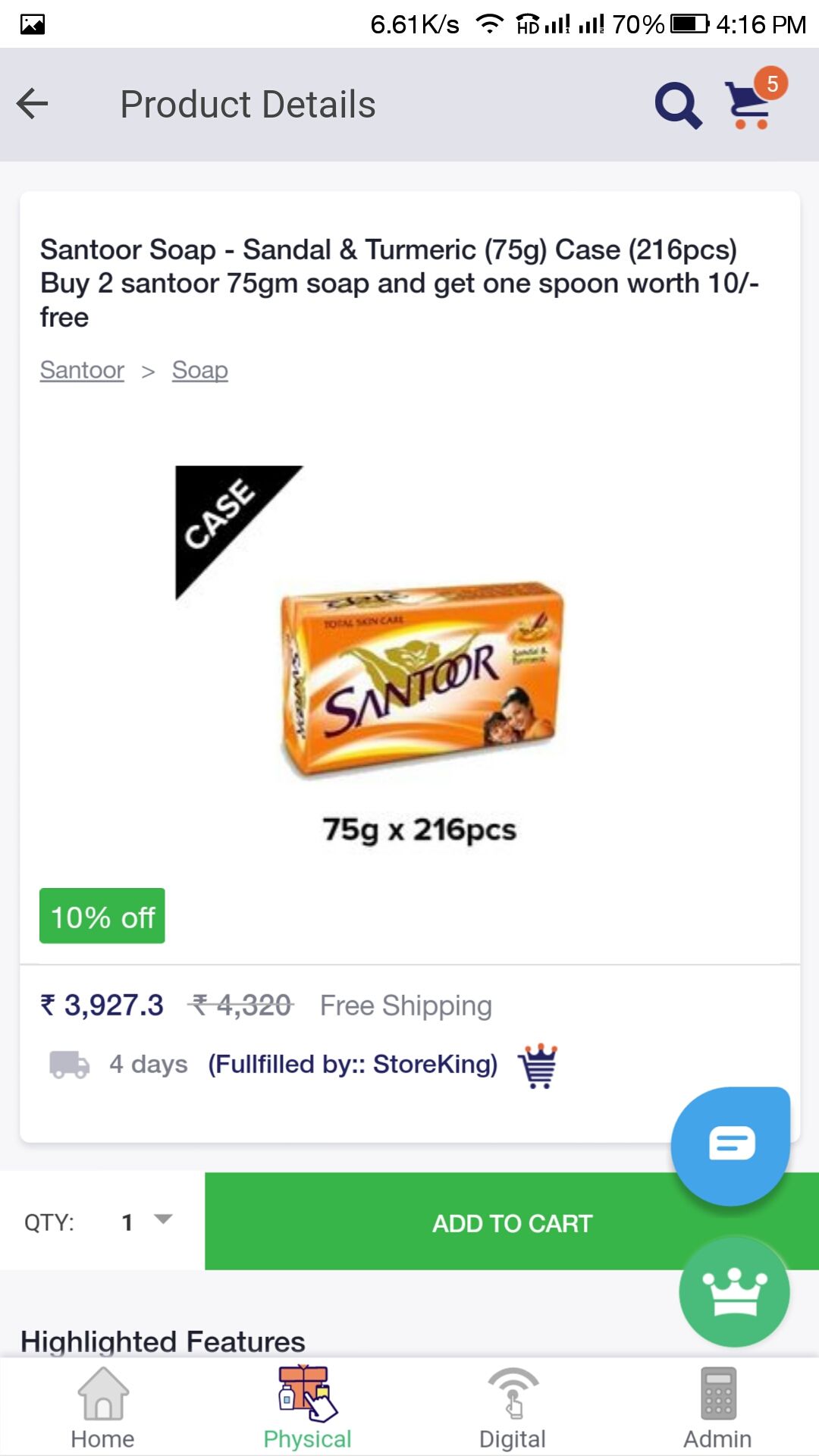Tap the StoreKing crown cart icon
This screenshot has width=819, height=1456.
tap(538, 1065)
